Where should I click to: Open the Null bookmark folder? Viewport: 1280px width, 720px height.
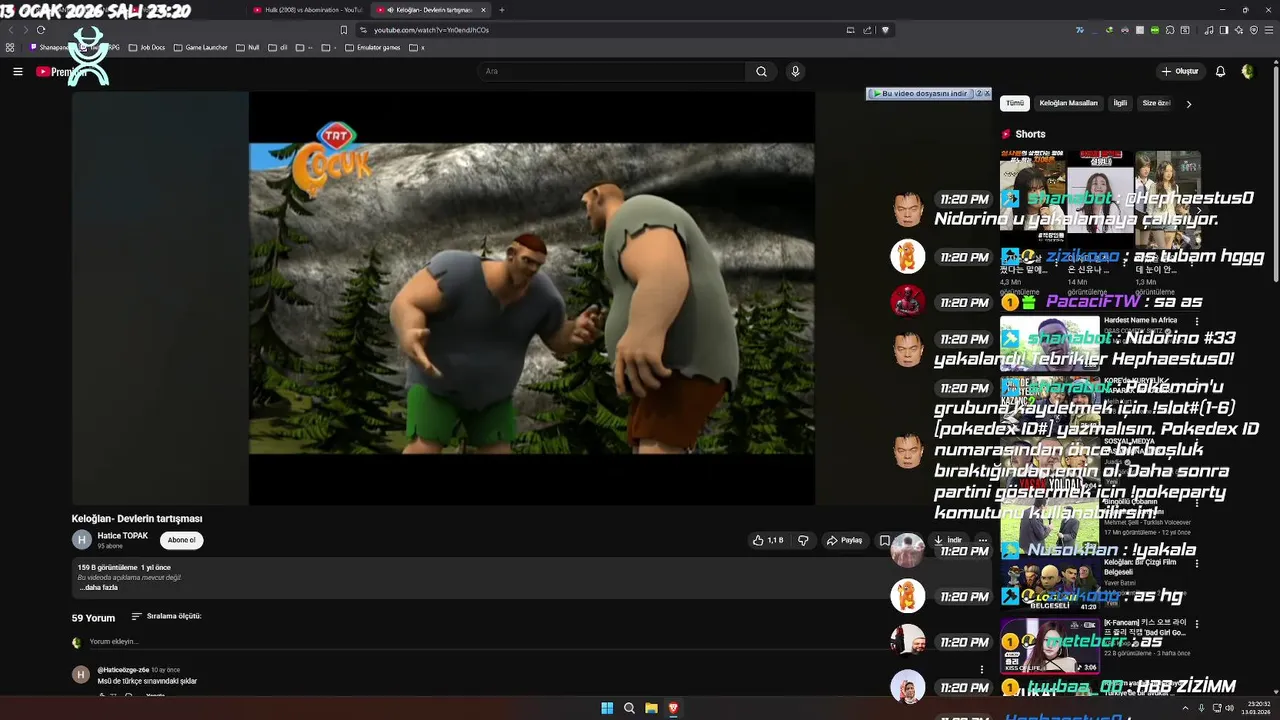(247, 47)
